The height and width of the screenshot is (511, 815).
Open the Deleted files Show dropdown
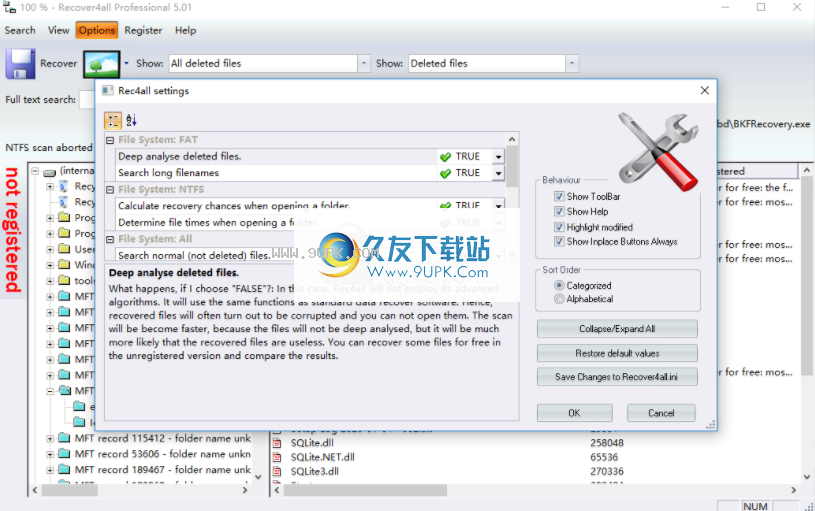(x=572, y=63)
